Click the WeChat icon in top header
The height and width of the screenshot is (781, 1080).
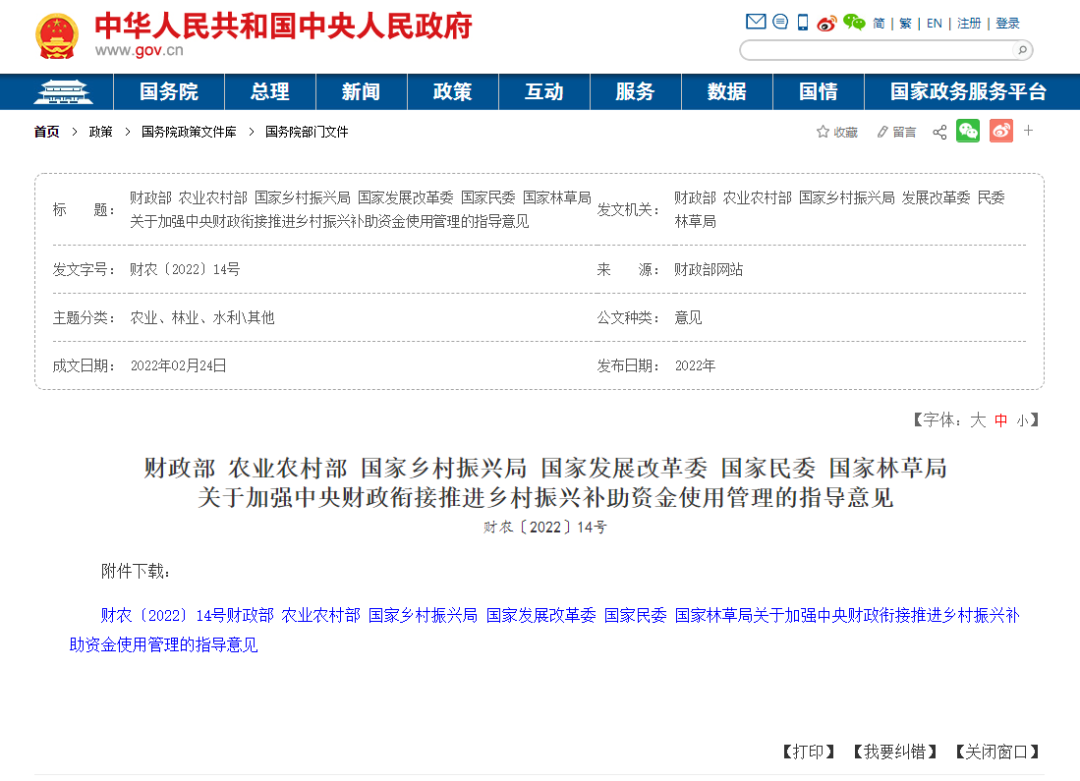(854, 23)
